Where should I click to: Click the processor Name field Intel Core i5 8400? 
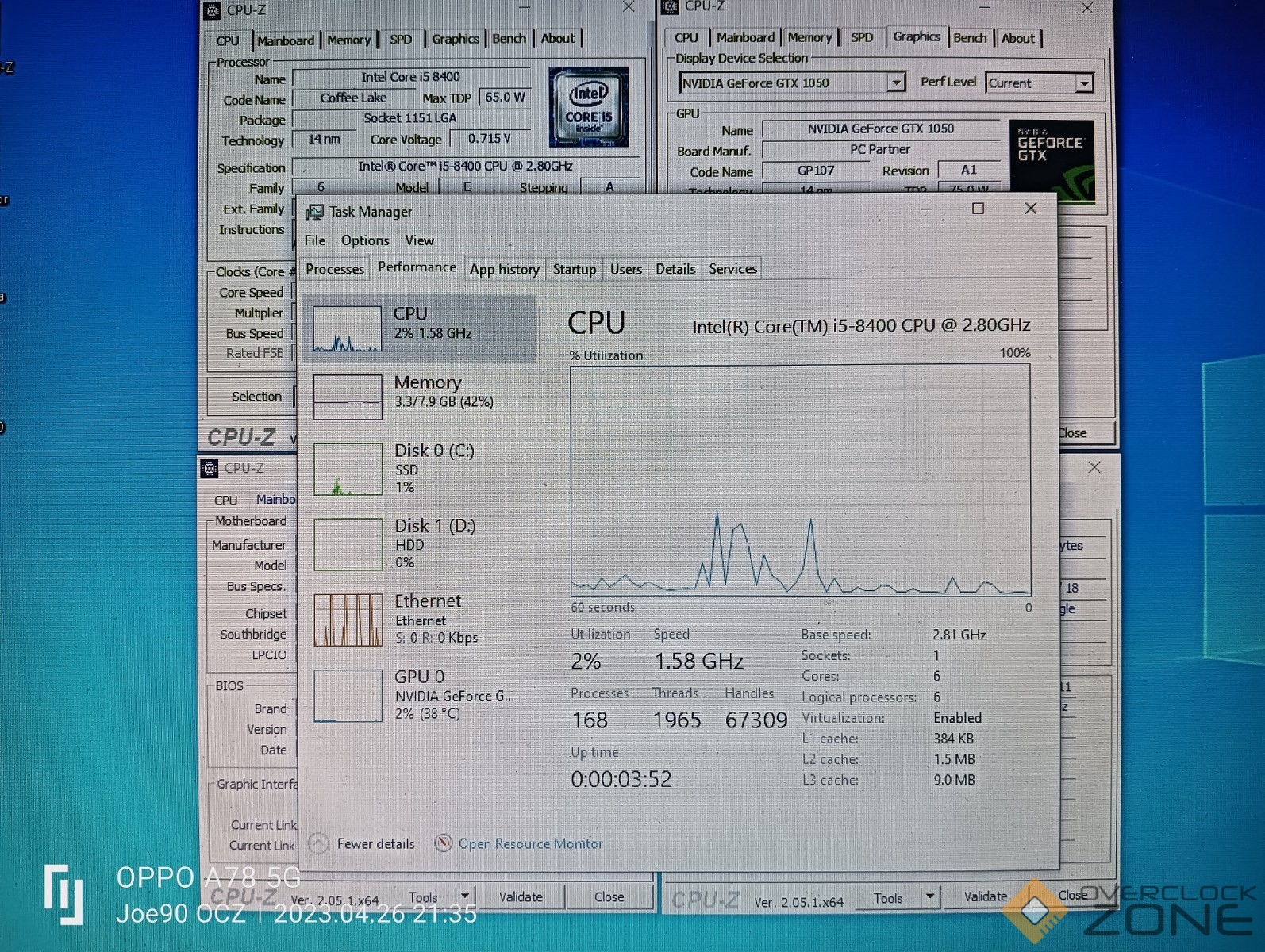[410, 77]
